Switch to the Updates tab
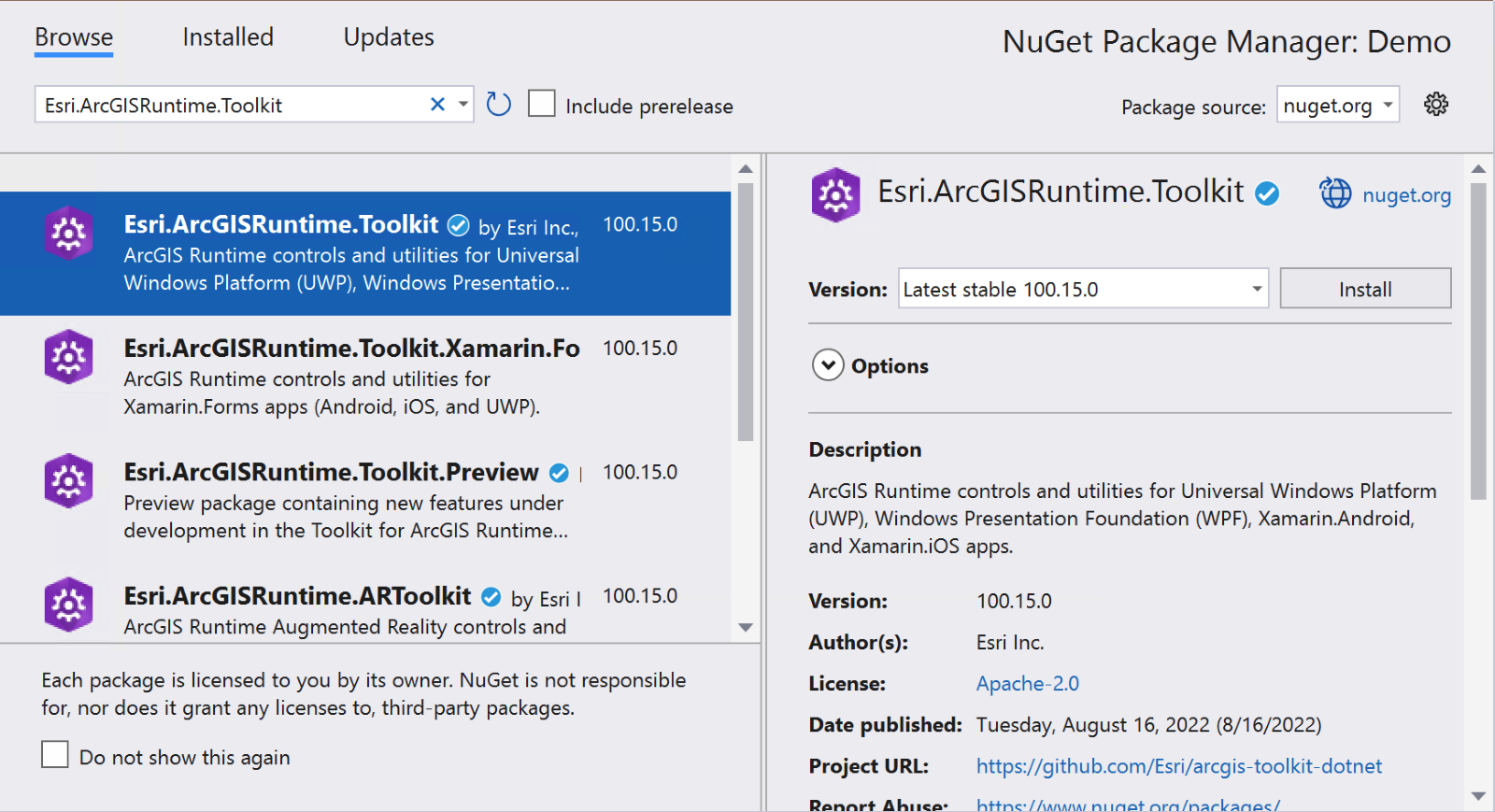This screenshot has height=812, width=1495. [x=389, y=37]
